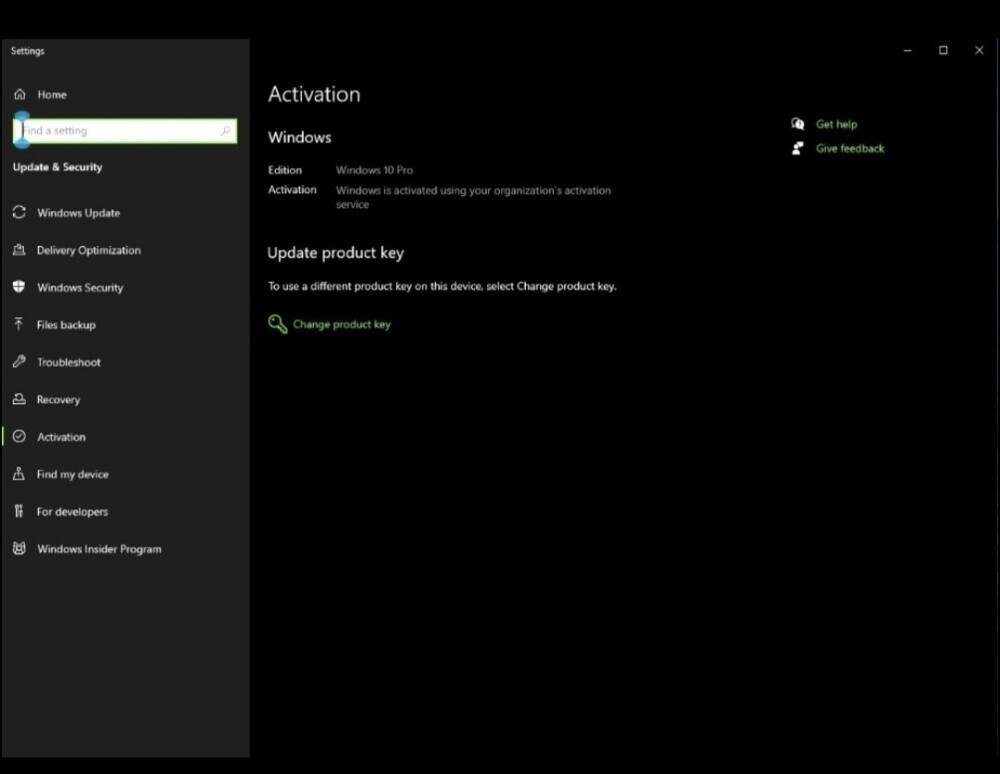Click the Windows Insider Program icon
1000x774 pixels.
[x=19, y=548]
